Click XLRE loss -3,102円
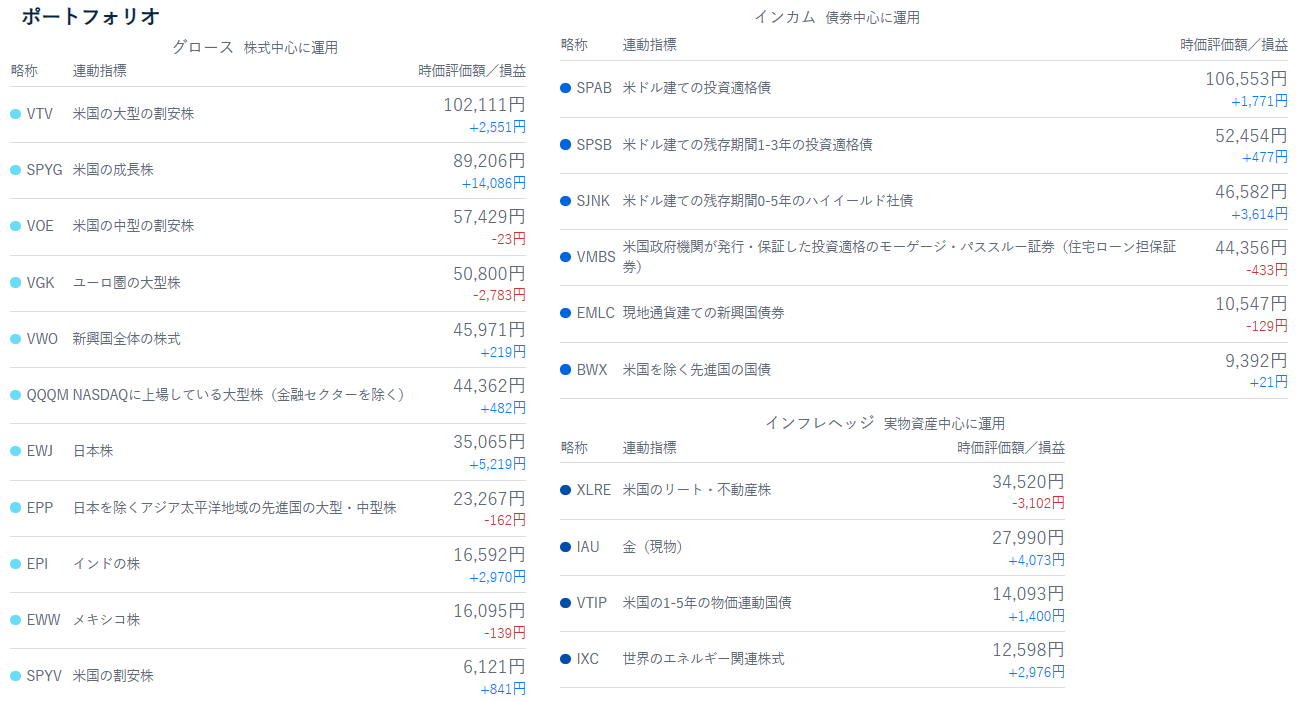 click(1039, 503)
